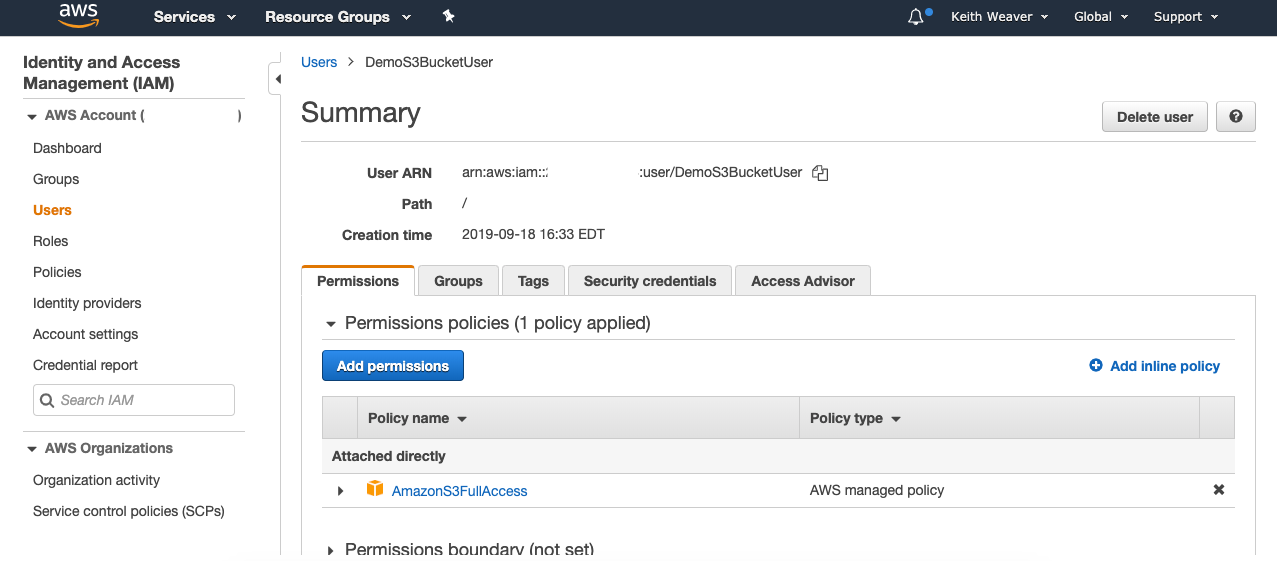1277x561 pixels.
Task: Click the 'Attached directly' group header
Action: tap(389, 456)
